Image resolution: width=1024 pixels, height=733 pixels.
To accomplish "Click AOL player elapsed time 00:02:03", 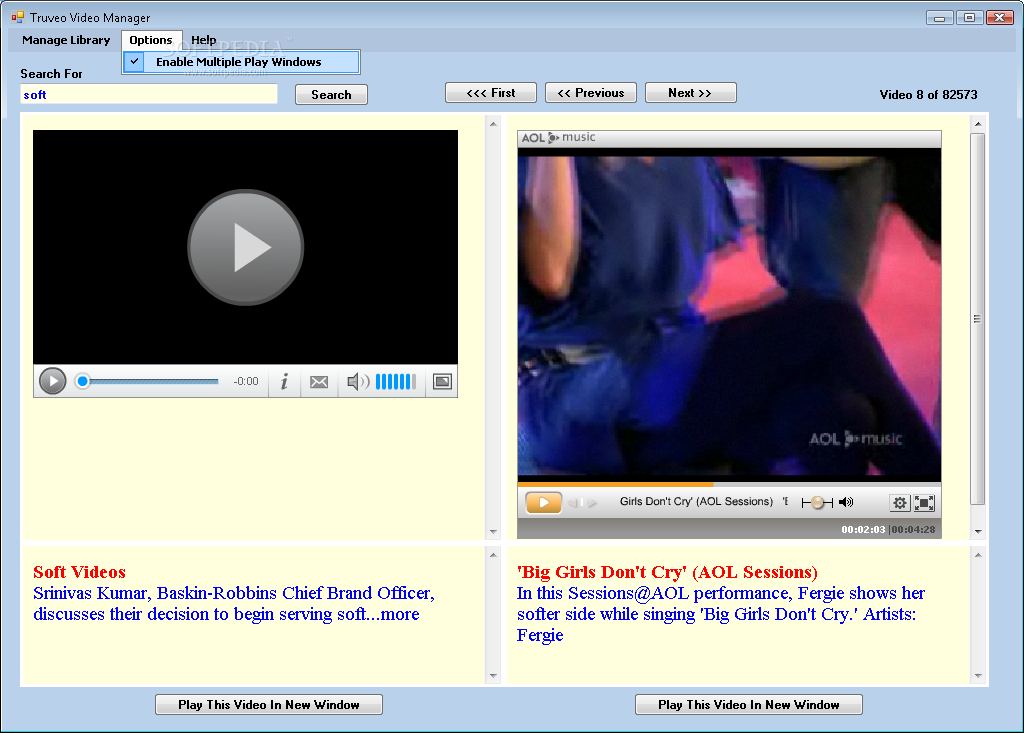I will (x=863, y=530).
